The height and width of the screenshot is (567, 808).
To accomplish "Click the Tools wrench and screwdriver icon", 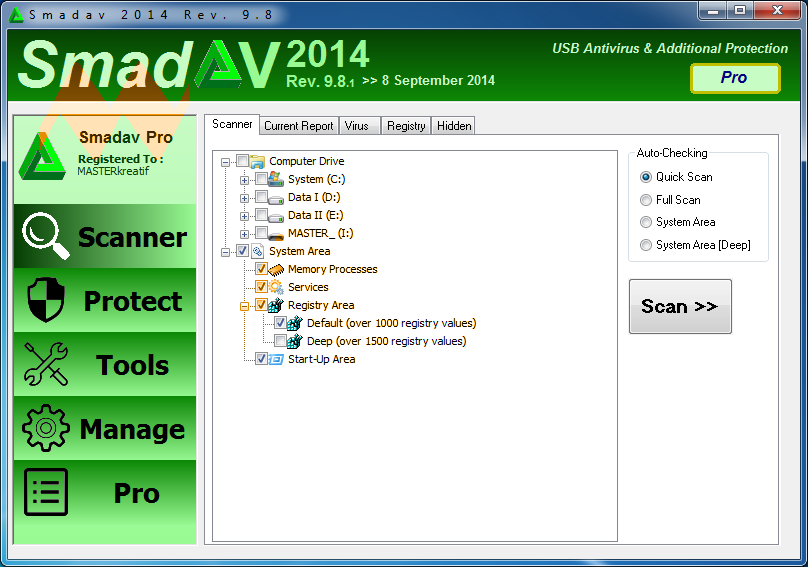I will [x=46, y=364].
